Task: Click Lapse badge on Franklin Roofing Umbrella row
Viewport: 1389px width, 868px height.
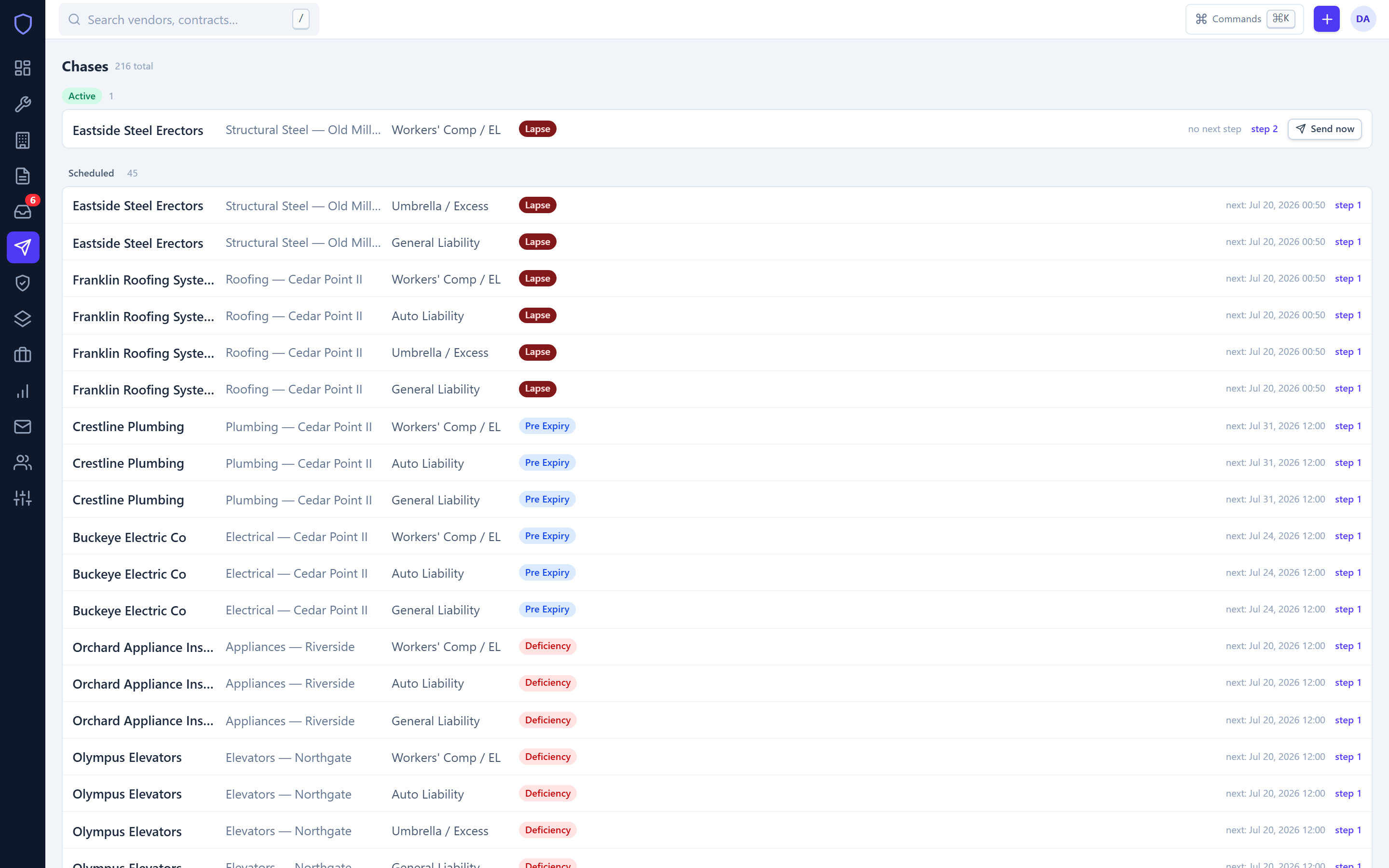Action: (x=537, y=352)
